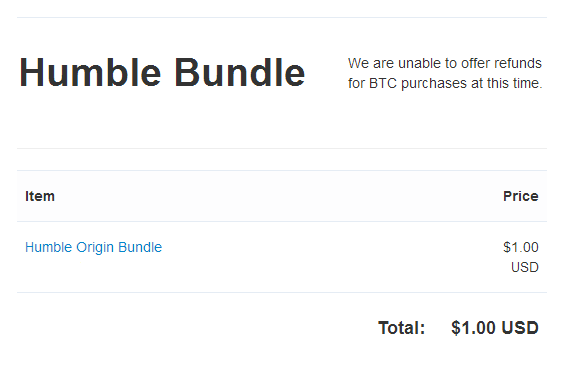Click the $1.00 price in the item row

click(521, 247)
